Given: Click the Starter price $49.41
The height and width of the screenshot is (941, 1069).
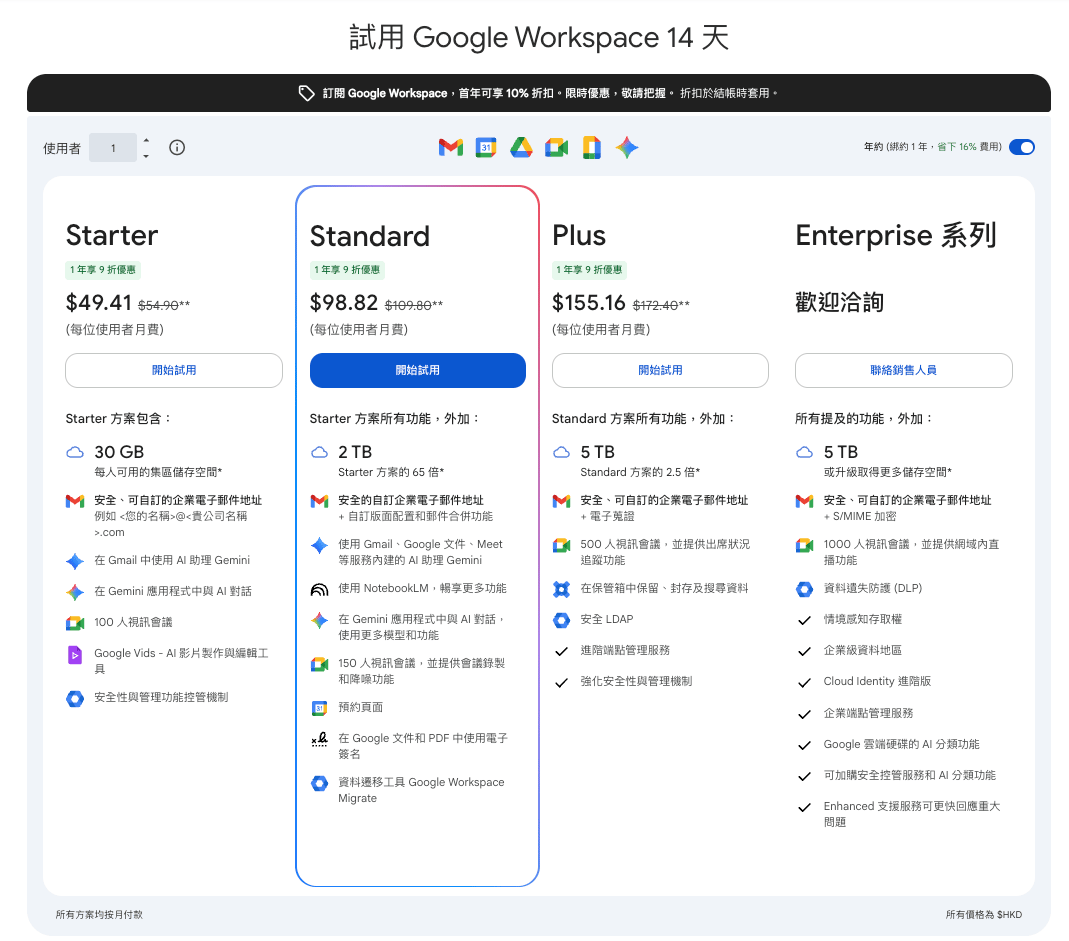Looking at the screenshot, I should click(x=98, y=302).
